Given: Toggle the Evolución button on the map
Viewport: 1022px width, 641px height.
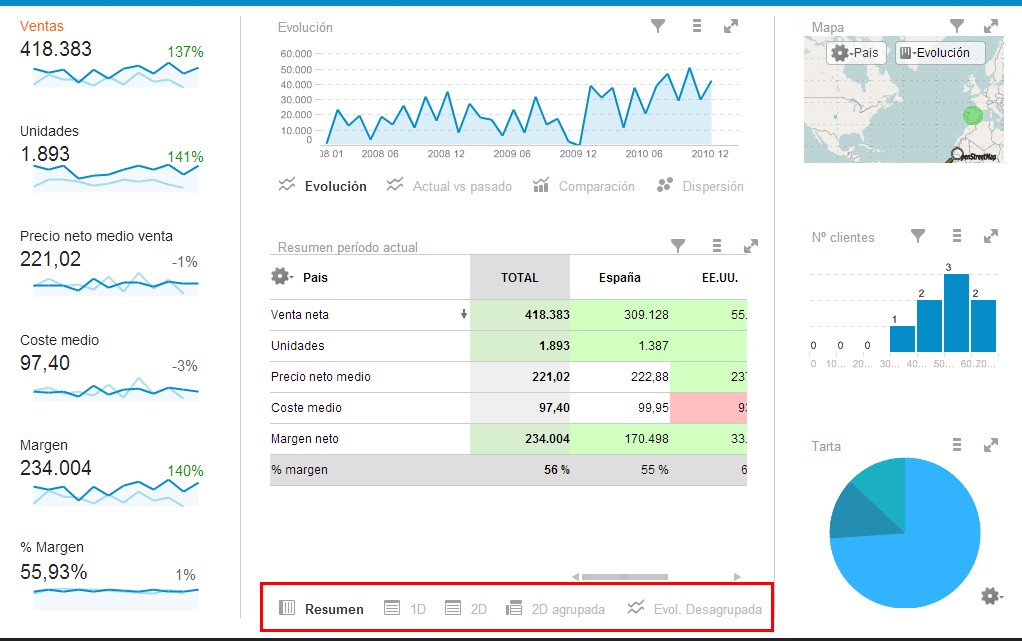Looking at the screenshot, I should 939,53.
